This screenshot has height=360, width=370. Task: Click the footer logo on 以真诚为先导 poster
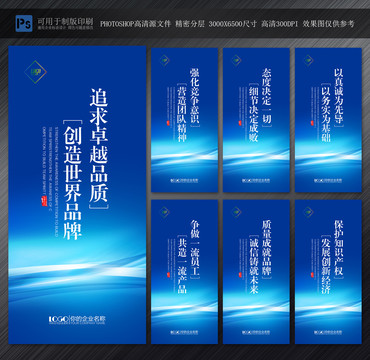328,180
